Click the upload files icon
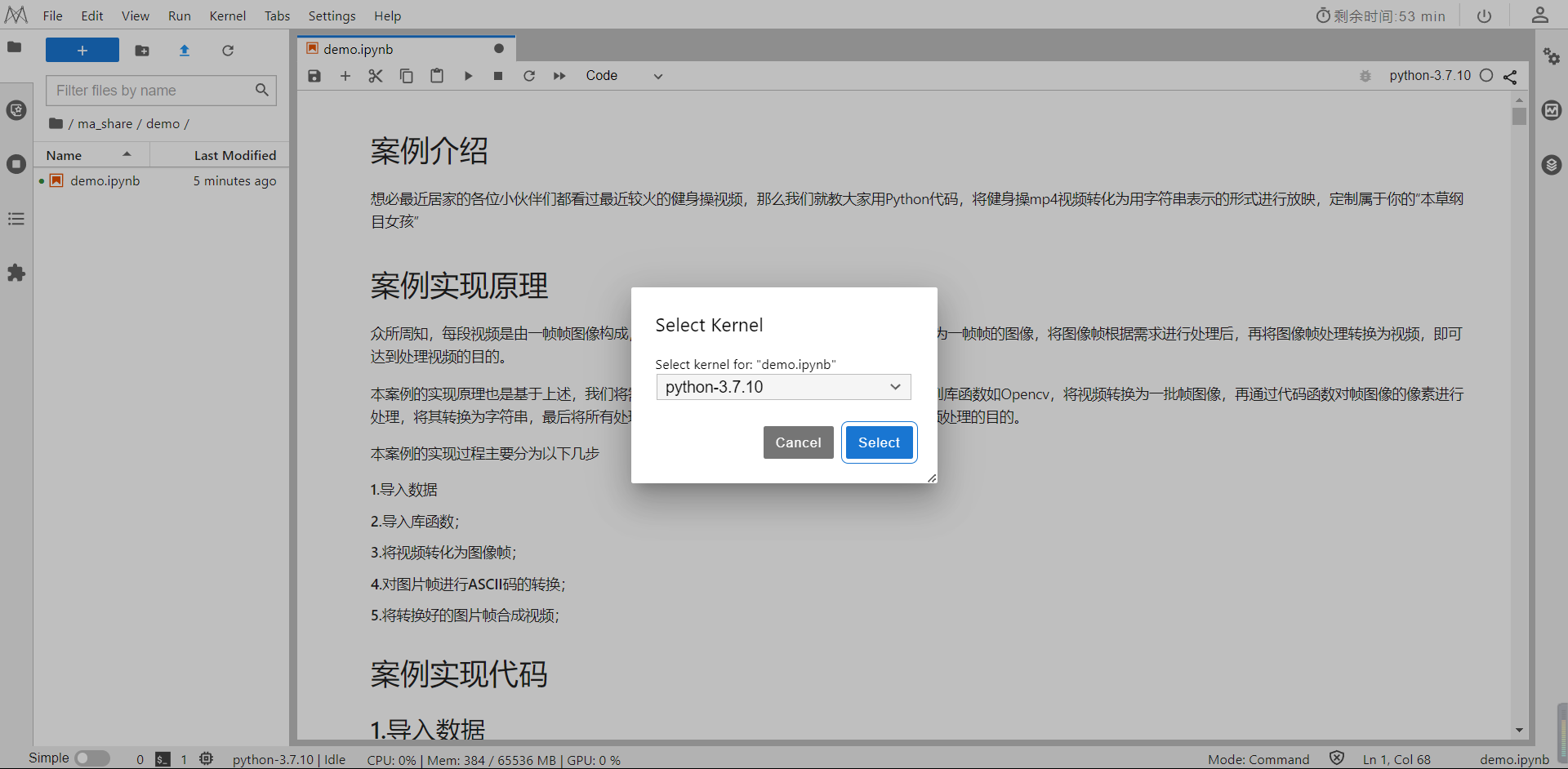 tap(185, 51)
